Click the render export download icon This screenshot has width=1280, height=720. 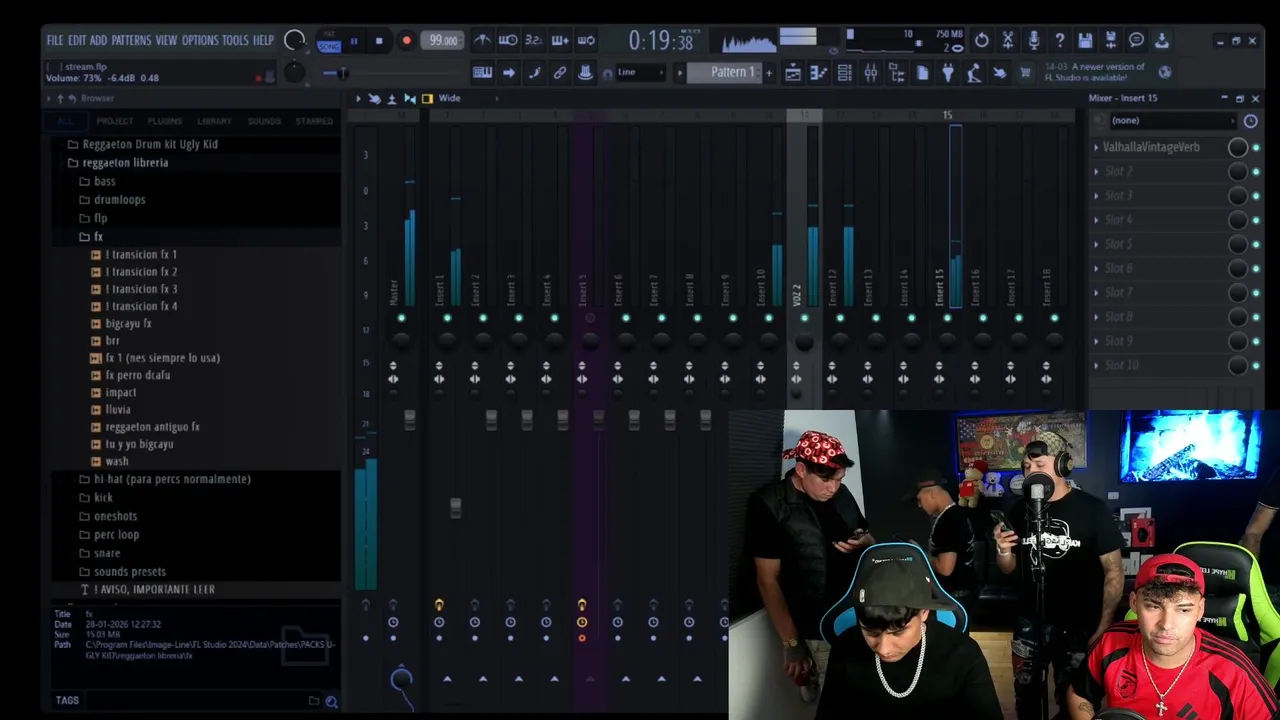1162,40
